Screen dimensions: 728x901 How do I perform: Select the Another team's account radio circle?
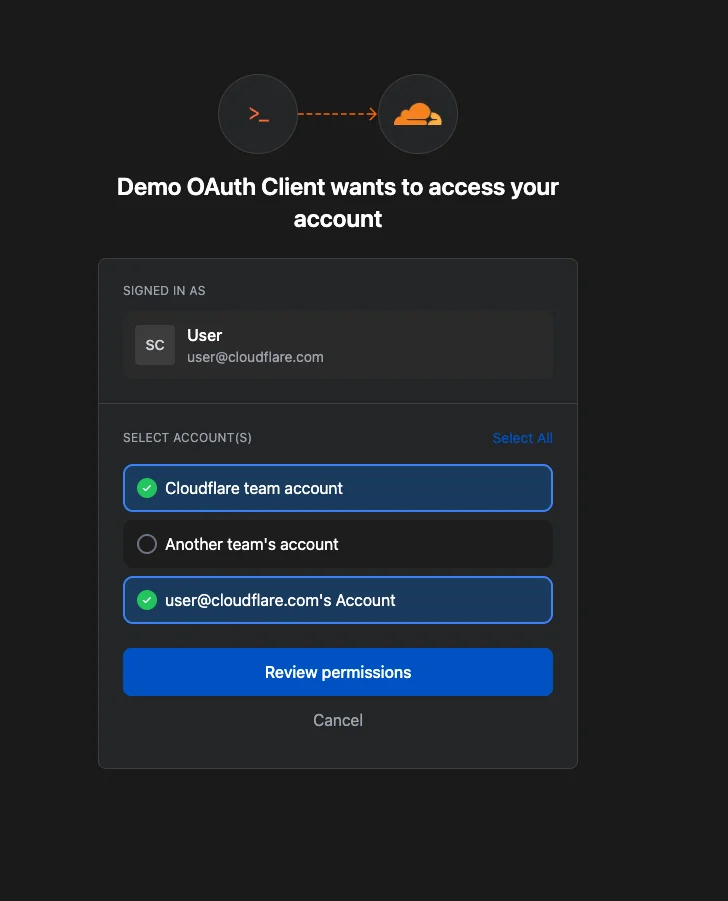tap(147, 544)
